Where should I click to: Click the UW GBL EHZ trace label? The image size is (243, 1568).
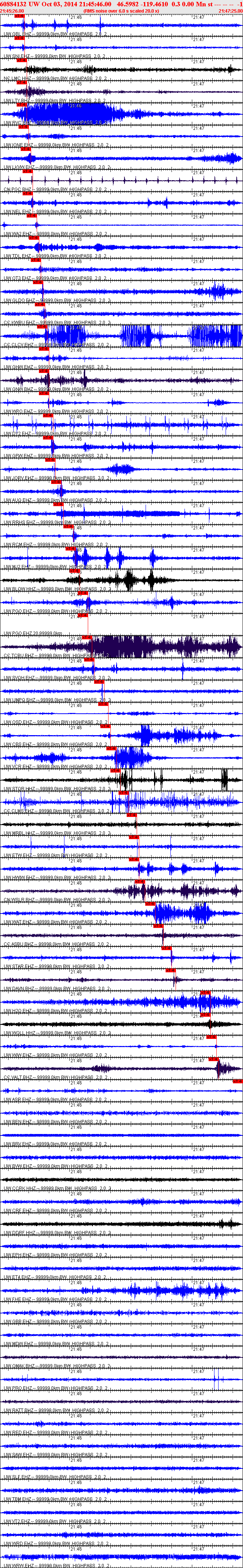click(x=55, y=34)
